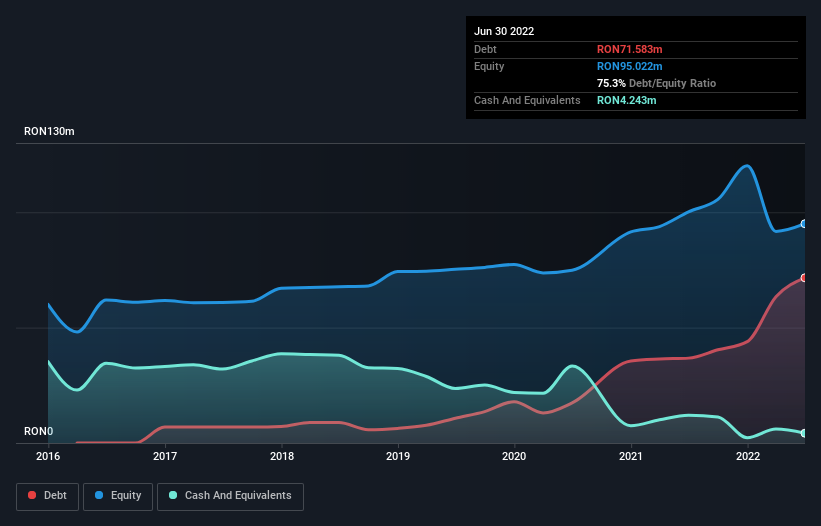
Task: Click the RON130m y-axis label
Action: (x=49, y=131)
